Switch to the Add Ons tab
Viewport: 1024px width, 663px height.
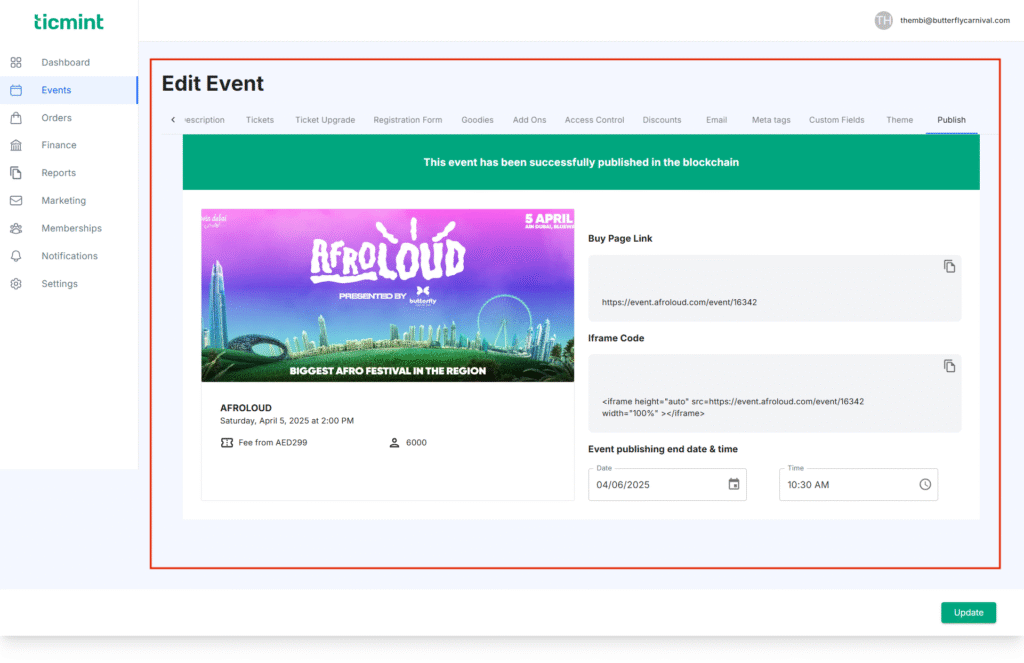(530, 120)
